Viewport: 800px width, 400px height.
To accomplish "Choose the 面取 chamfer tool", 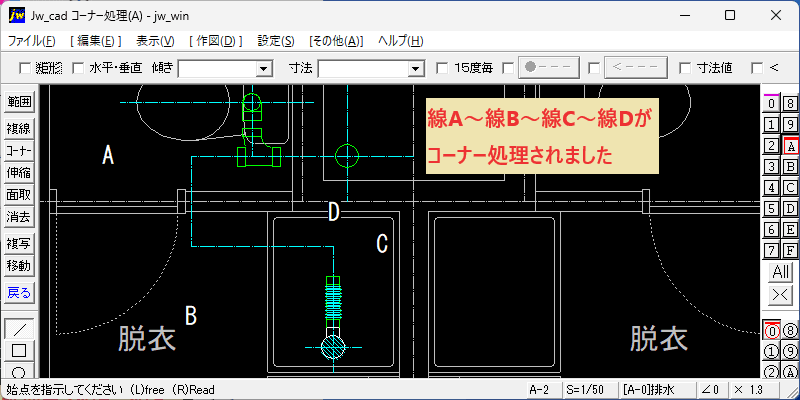I will [x=19, y=195].
